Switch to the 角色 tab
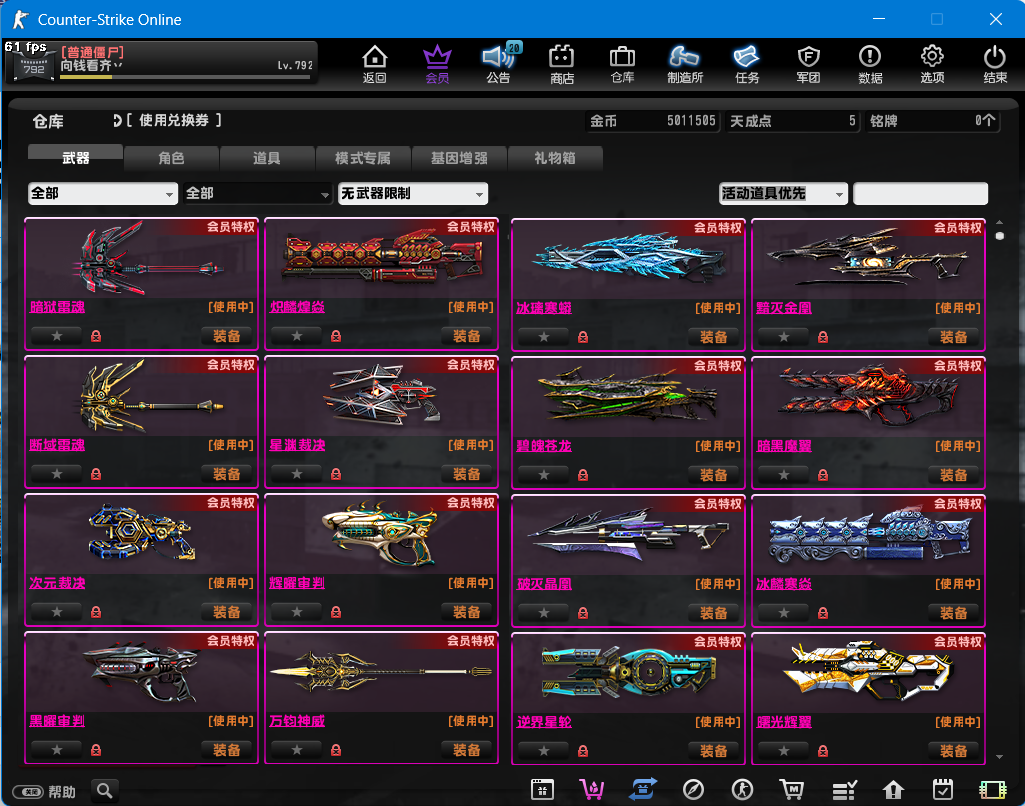Viewport: 1025px width, 806px height. click(171, 158)
